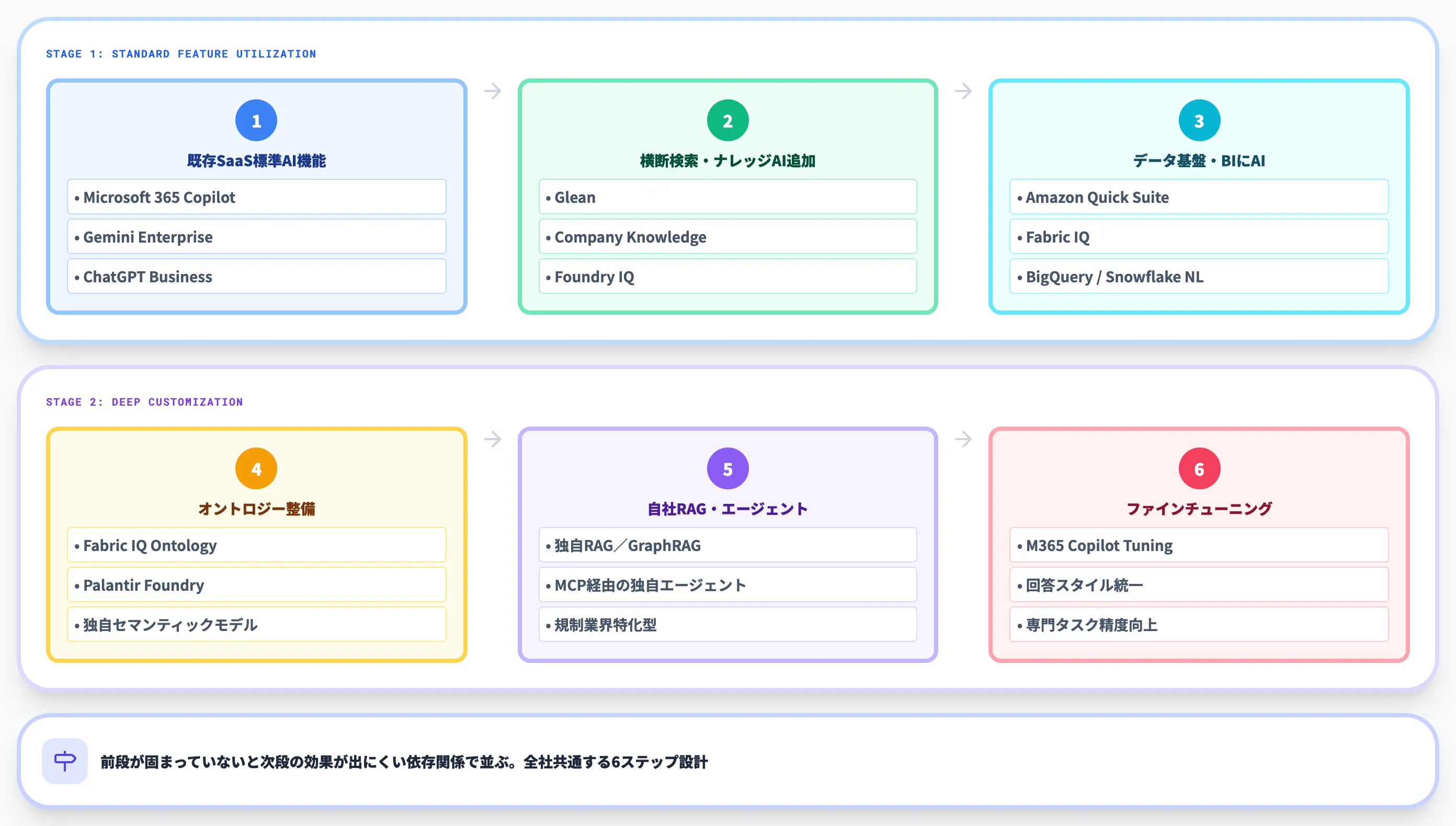Select the Foundry IQ item
Image resolution: width=1456 pixels, height=826 pixels.
pyautogui.click(x=727, y=276)
